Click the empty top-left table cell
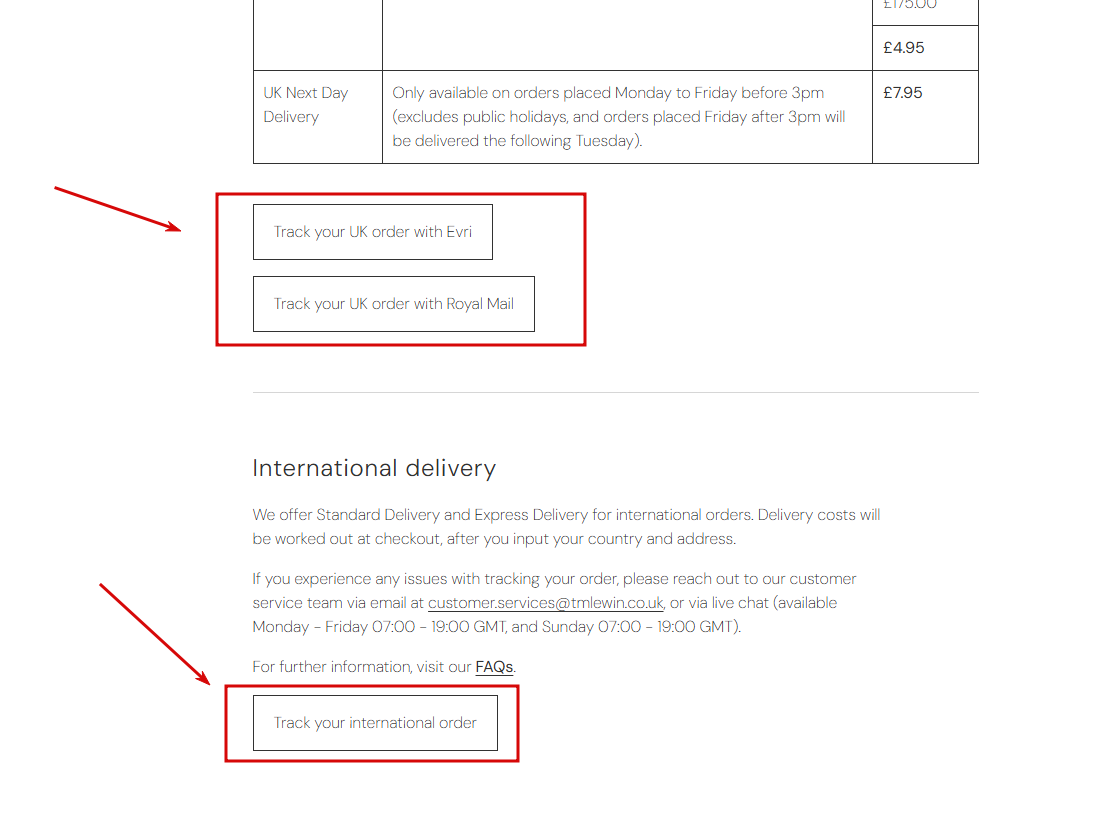 click(x=317, y=35)
